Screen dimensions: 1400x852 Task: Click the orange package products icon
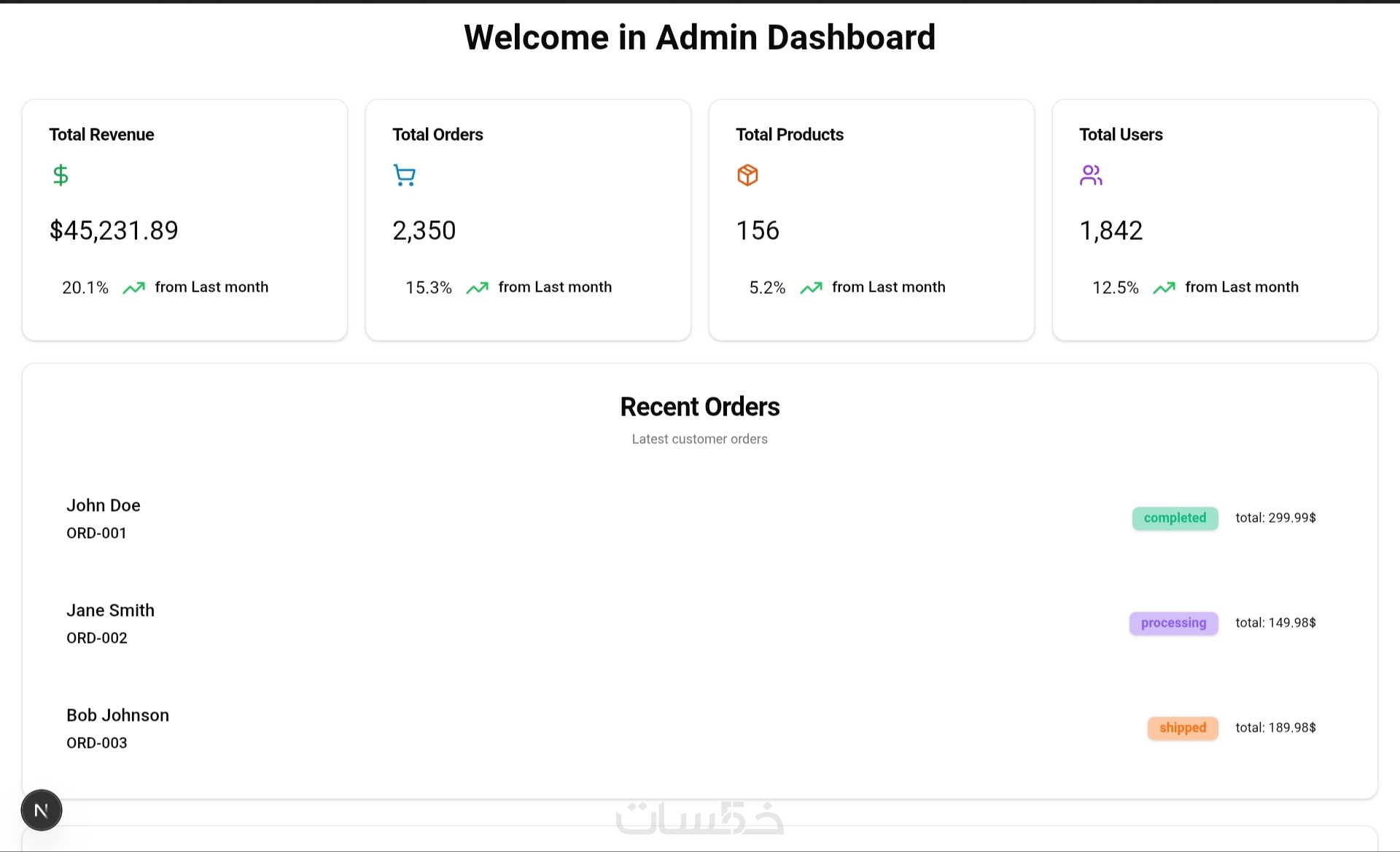(x=747, y=175)
